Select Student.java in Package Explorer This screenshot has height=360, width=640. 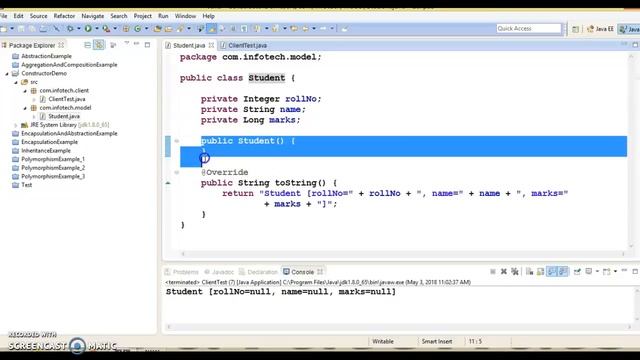click(x=64, y=116)
